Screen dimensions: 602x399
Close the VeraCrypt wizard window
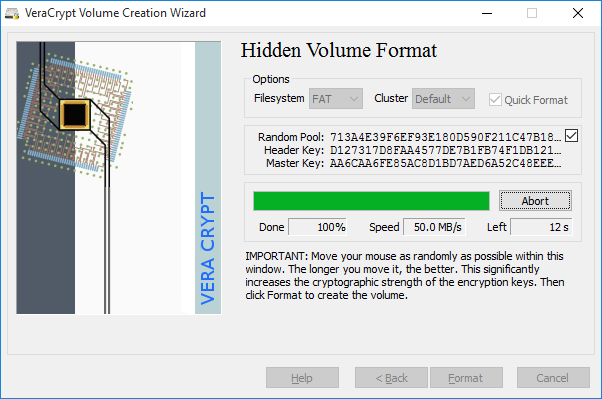pos(578,13)
